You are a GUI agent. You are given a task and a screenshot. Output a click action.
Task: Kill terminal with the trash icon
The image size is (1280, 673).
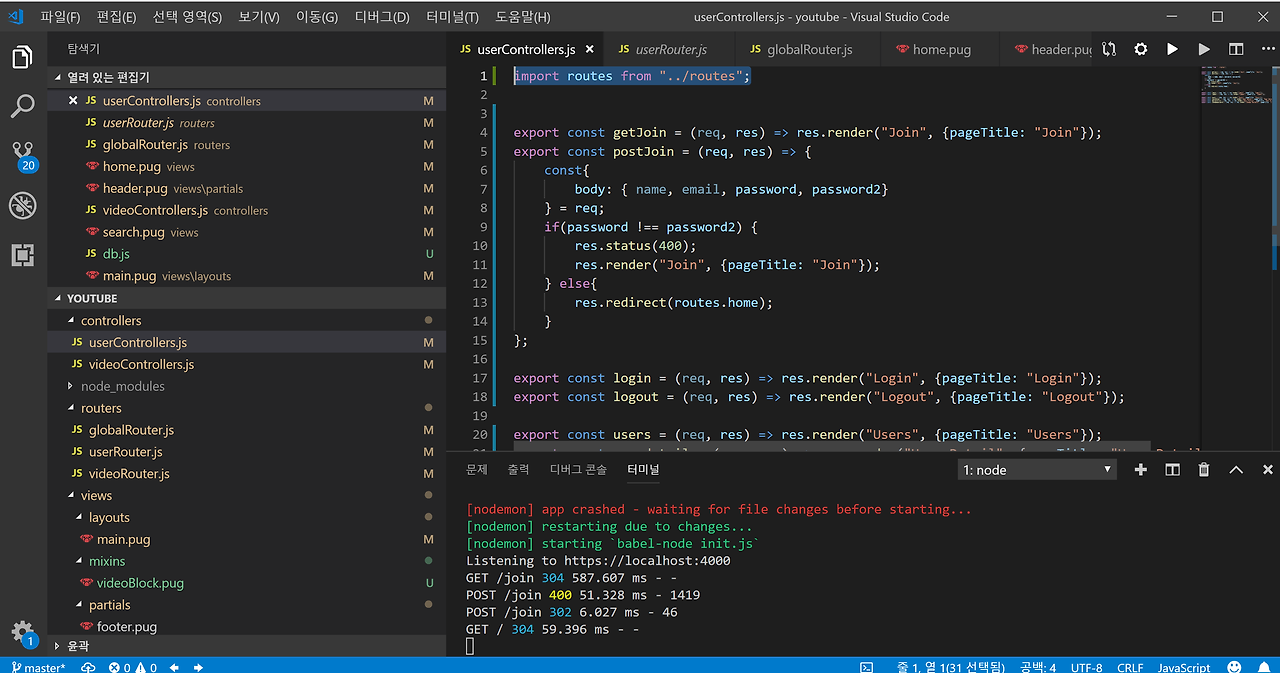point(1204,470)
